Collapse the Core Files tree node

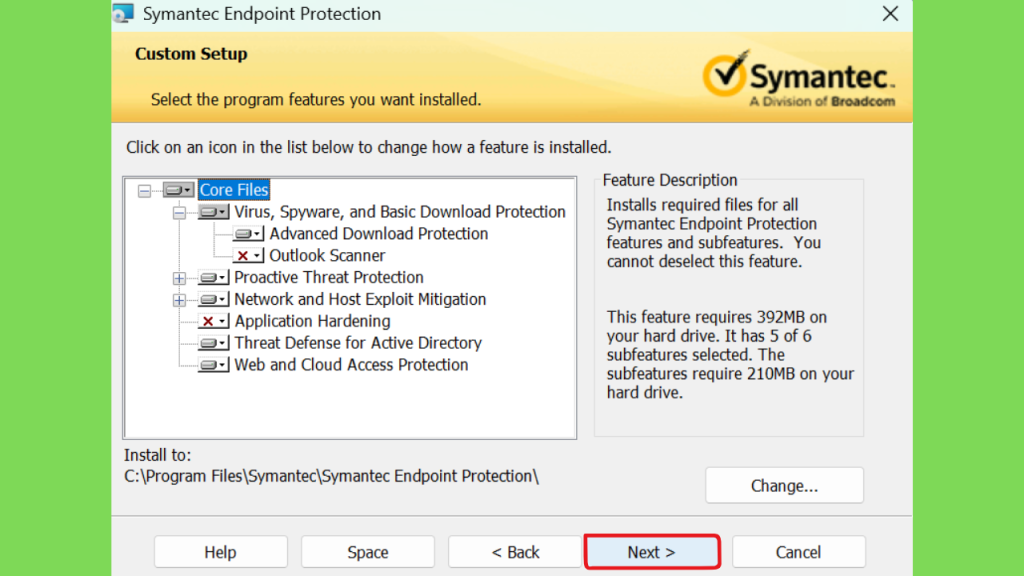(144, 191)
